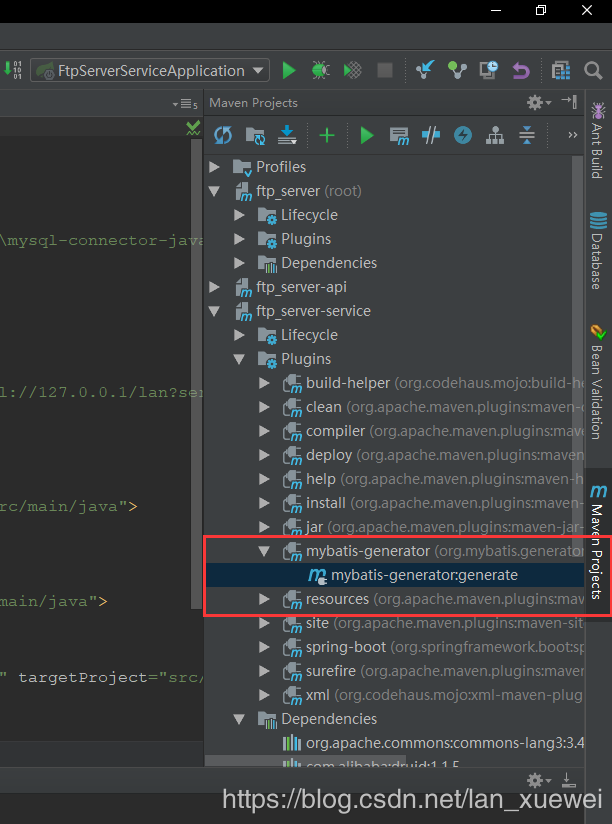This screenshot has height=824, width=612.
Task: Collapse the mybatis-generator plugin node
Action: (x=264, y=551)
